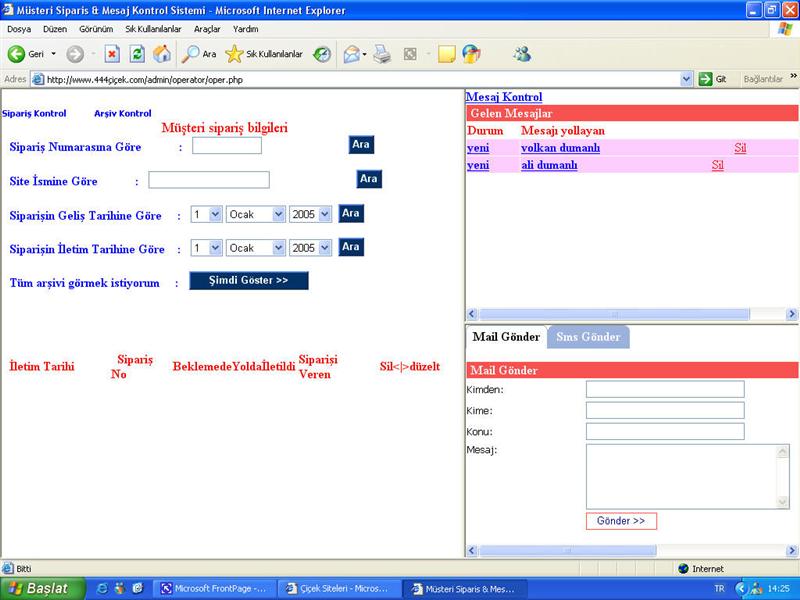Screen dimensions: 800x600
Task: Click Ara button for Siparişin Geliş Tarihine
Action: coord(351,213)
